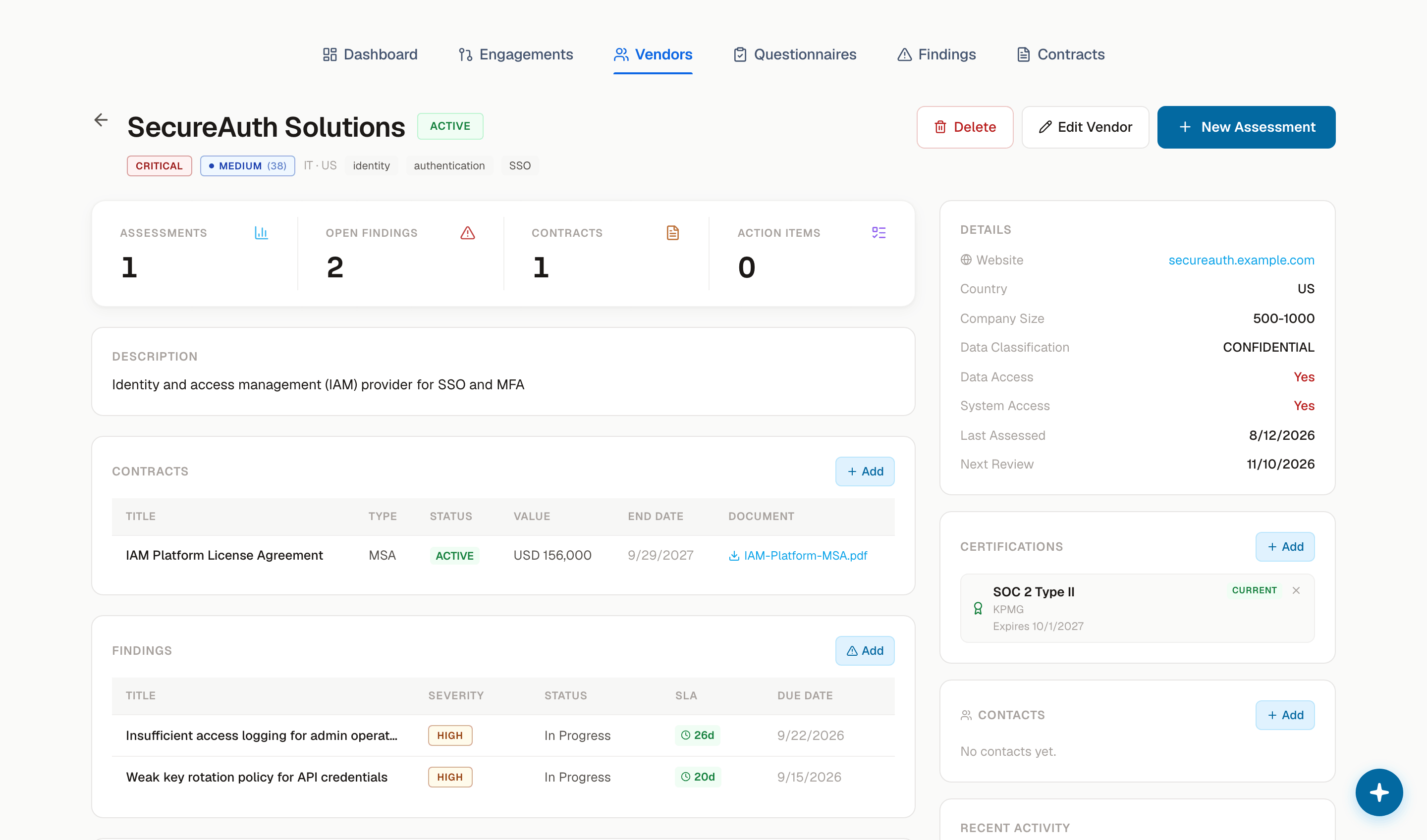This screenshot has height=840, width=1427.
Task: Click the Last Assessed date 8/12/2026
Action: coord(1281,436)
